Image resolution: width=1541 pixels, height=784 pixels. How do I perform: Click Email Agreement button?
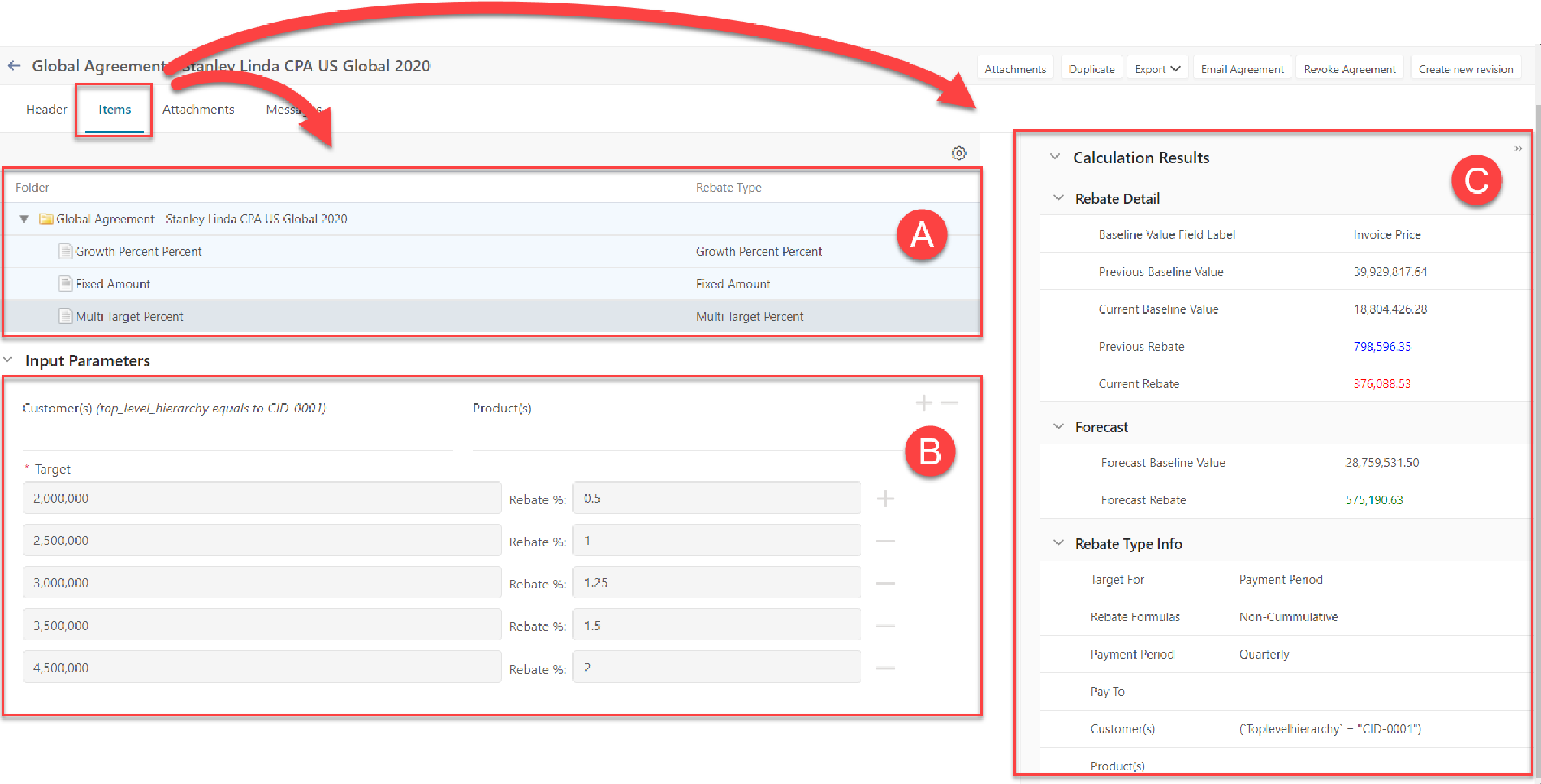tap(1242, 69)
